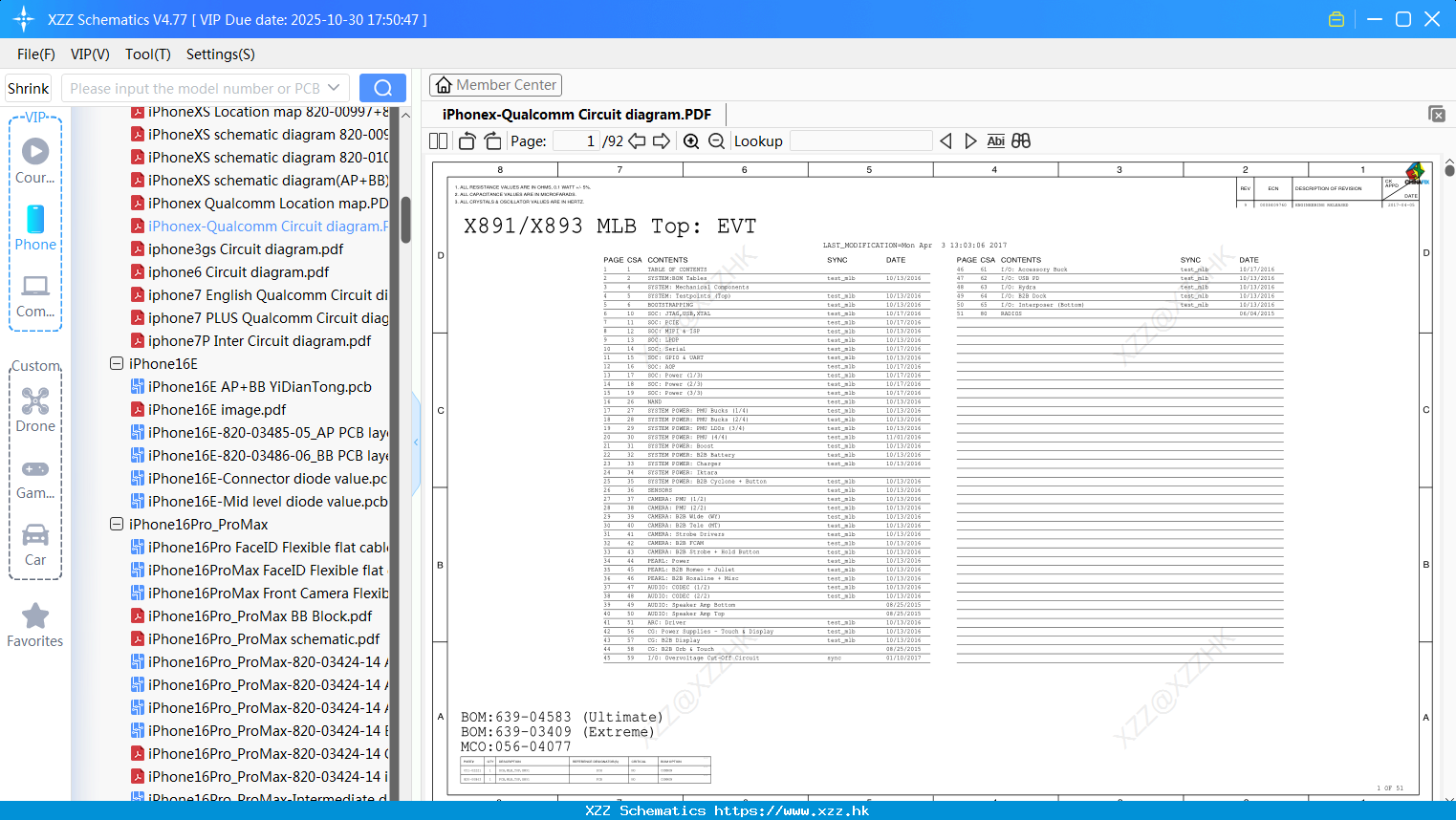Collapse the iPhone16Pro_ProMax tree folder
1456x820 pixels.
[x=117, y=525]
